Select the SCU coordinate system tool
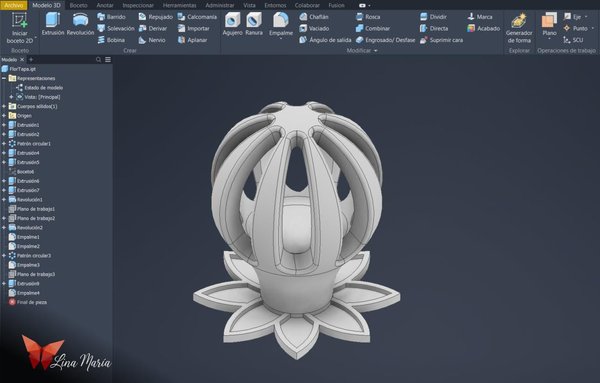Screen dimensions: 600x383 pos(573,40)
